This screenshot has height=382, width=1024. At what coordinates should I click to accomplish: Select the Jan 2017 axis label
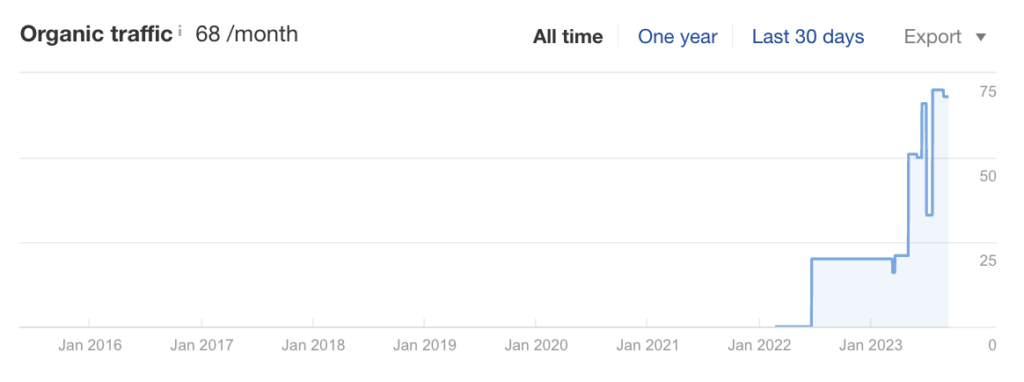pyautogui.click(x=201, y=345)
